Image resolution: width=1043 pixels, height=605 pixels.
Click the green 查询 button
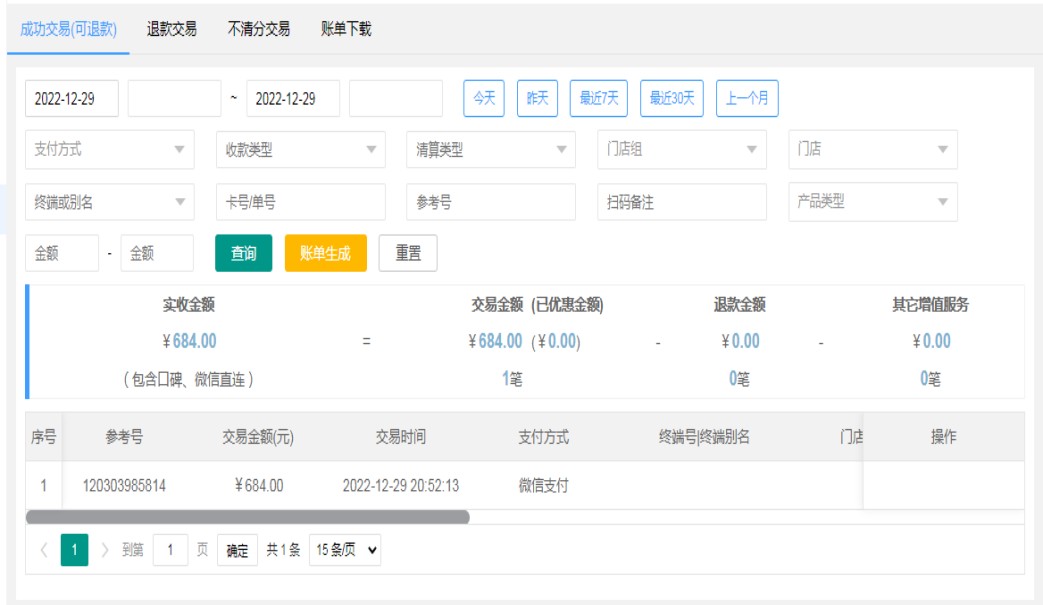click(243, 253)
